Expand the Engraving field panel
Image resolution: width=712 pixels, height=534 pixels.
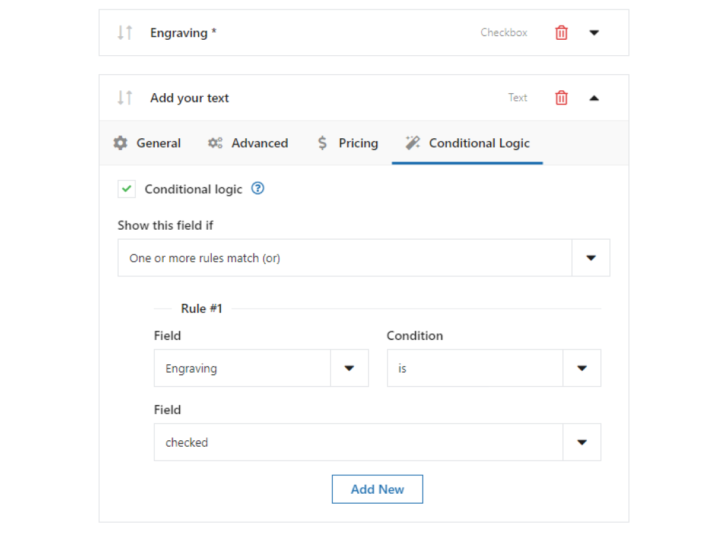tap(594, 33)
